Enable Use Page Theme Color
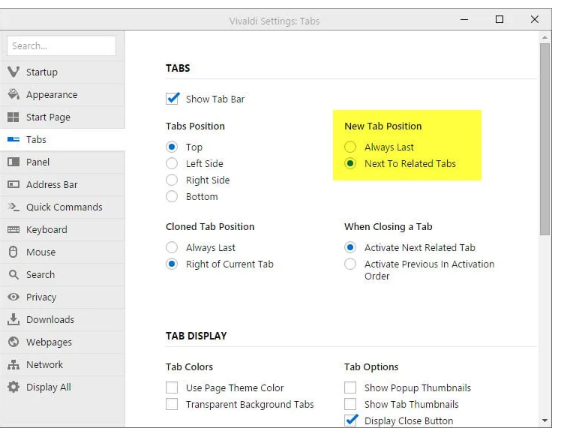 click(x=172, y=387)
